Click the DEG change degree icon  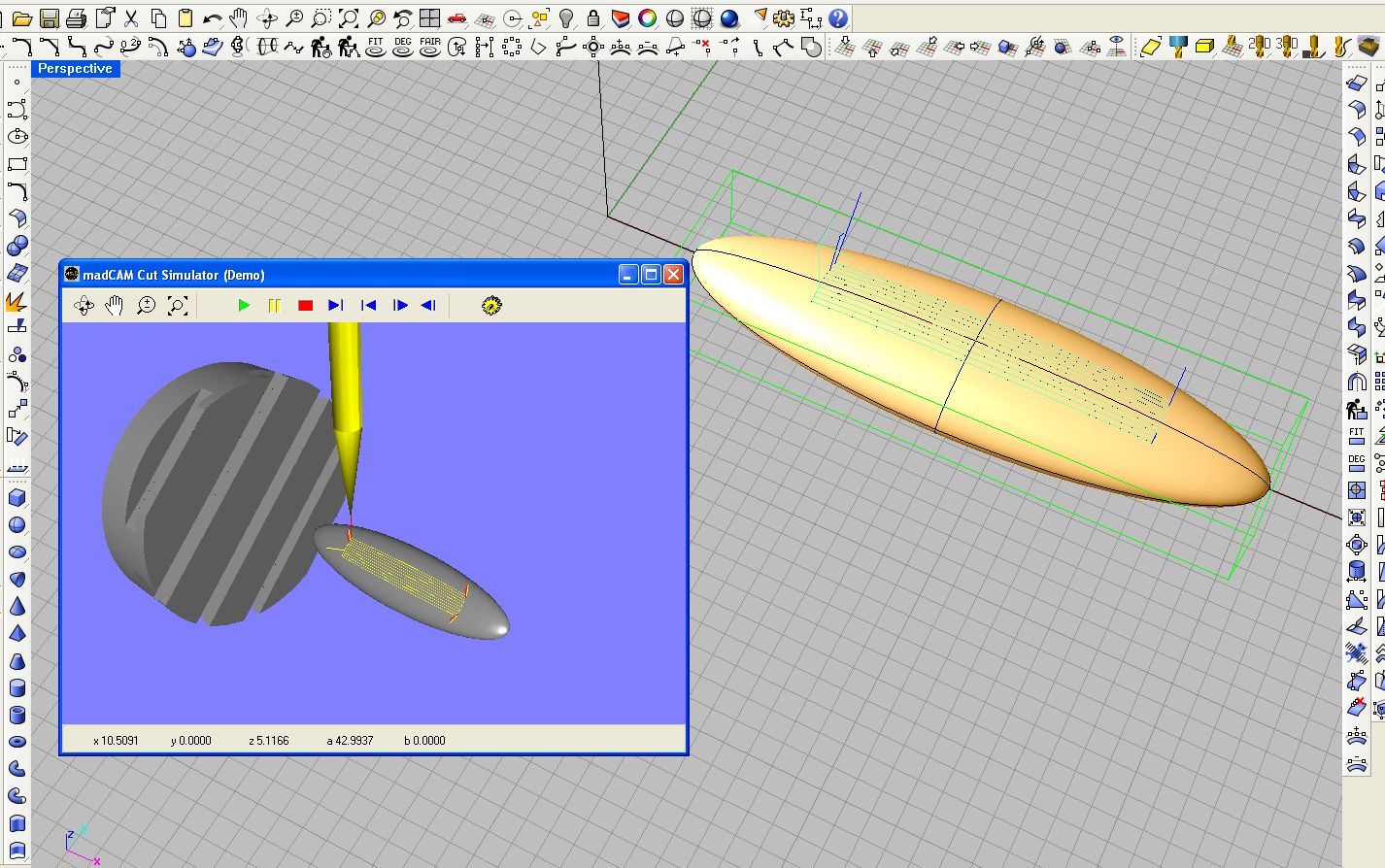pyautogui.click(x=403, y=47)
